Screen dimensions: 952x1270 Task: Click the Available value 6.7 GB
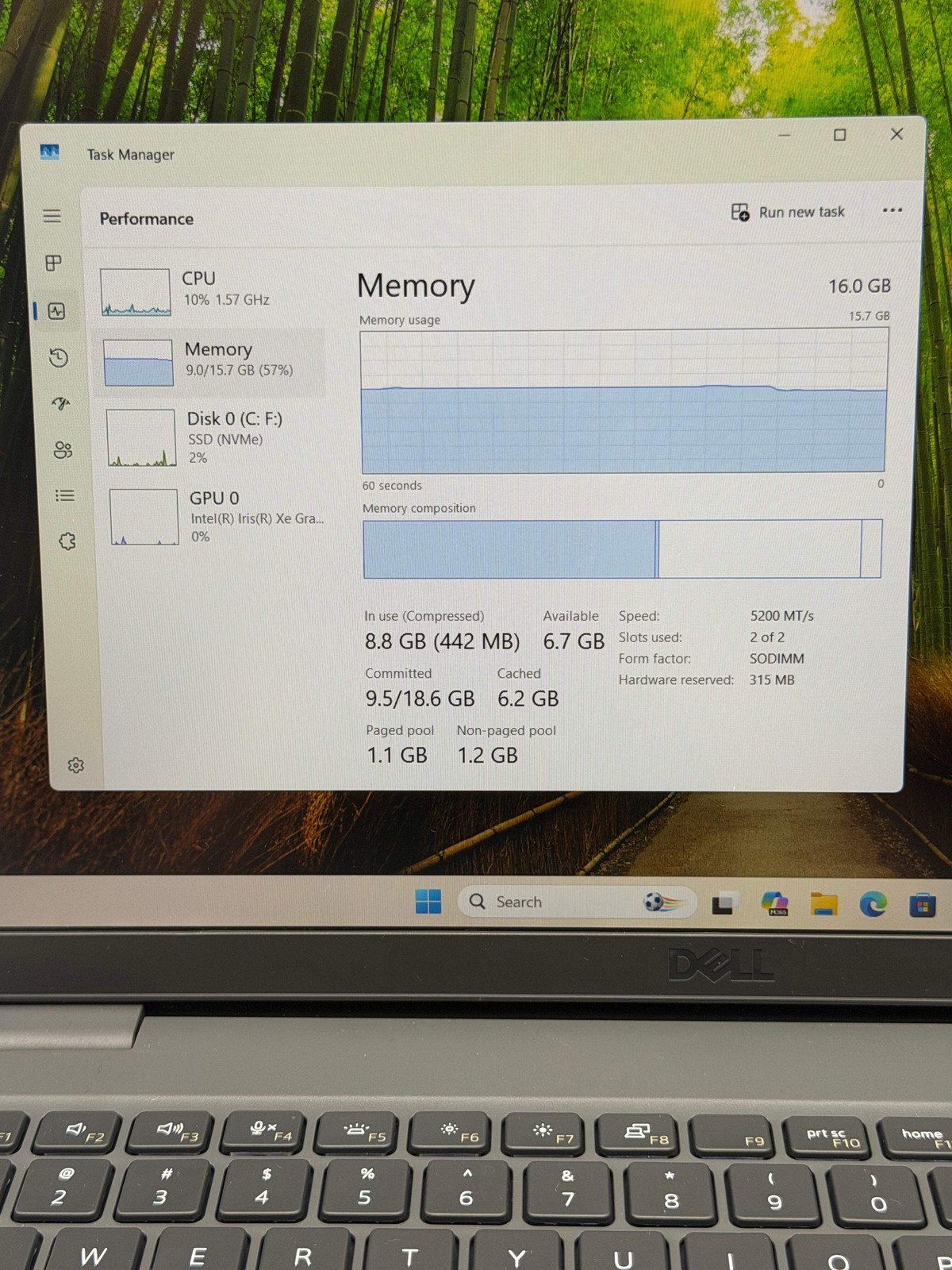click(574, 641)
